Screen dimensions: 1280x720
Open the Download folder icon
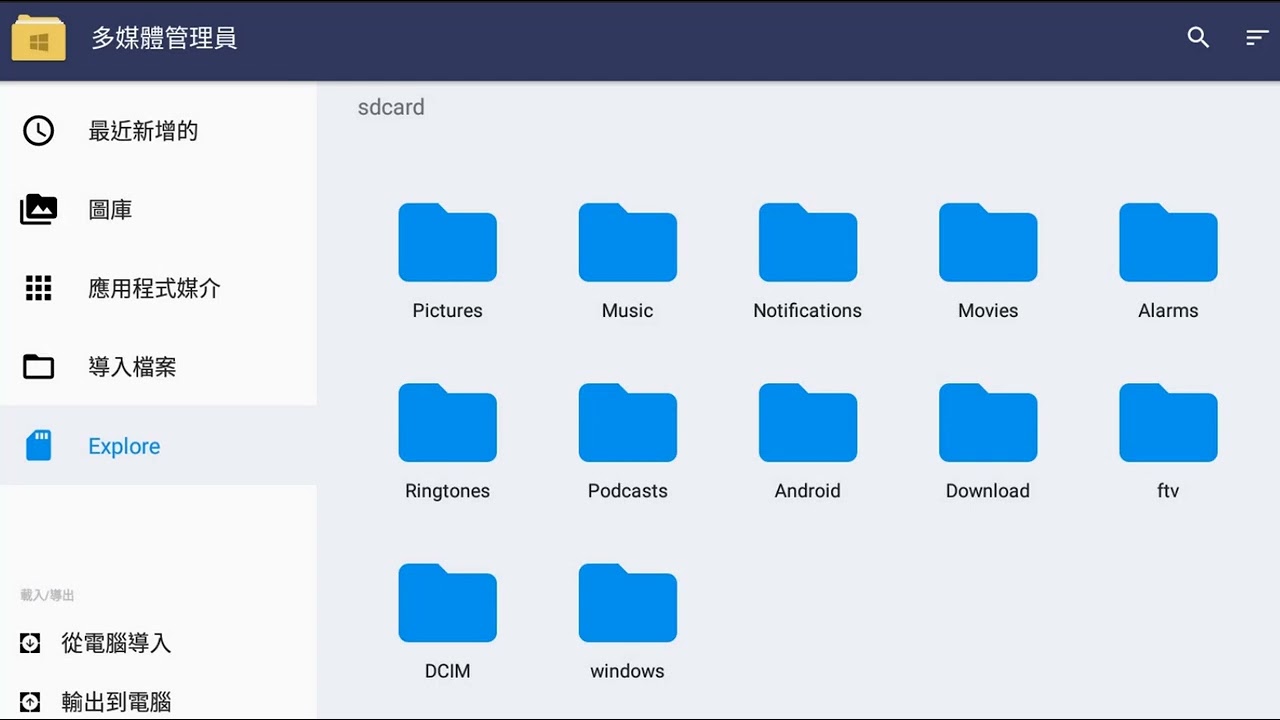[x=988, y=422]
